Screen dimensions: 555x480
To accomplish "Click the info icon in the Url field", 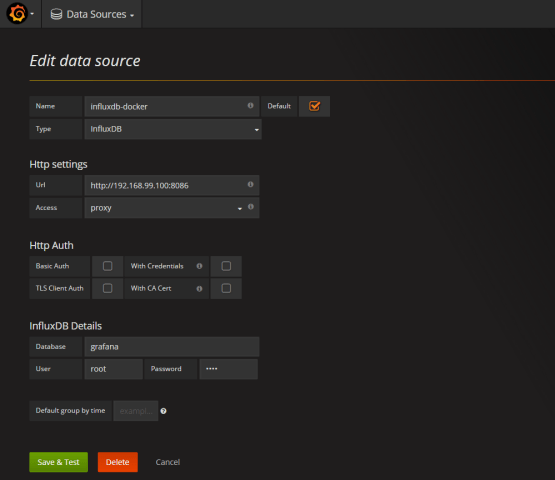I will click(250, 184).
